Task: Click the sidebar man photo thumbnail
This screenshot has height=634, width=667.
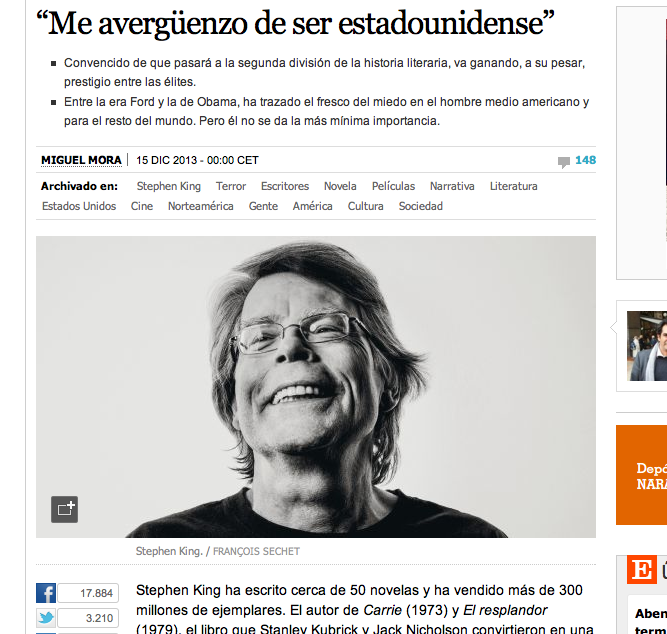Action: pos(647,346)
